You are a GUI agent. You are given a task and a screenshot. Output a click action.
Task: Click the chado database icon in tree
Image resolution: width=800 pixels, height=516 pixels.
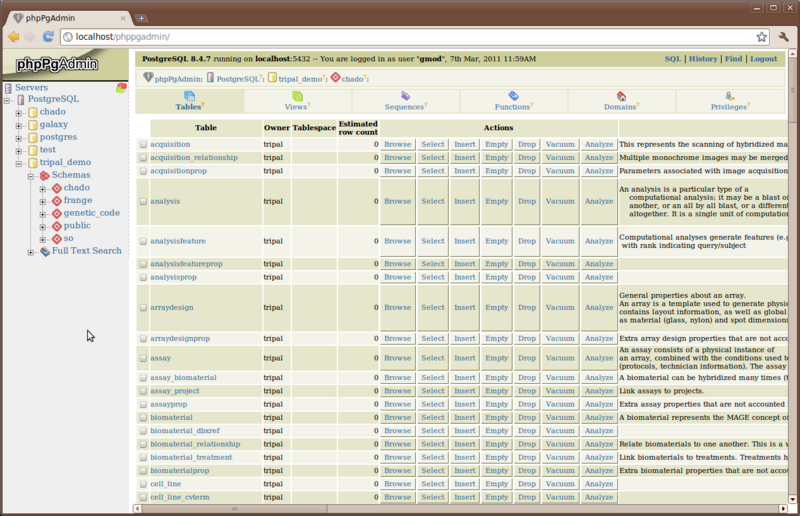coord(33,112)
